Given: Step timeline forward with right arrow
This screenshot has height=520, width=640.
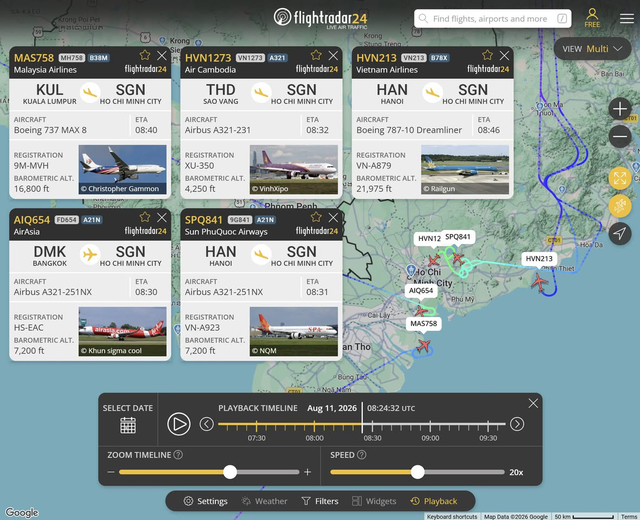Looking at the screenshot, I should pos(517,424).
